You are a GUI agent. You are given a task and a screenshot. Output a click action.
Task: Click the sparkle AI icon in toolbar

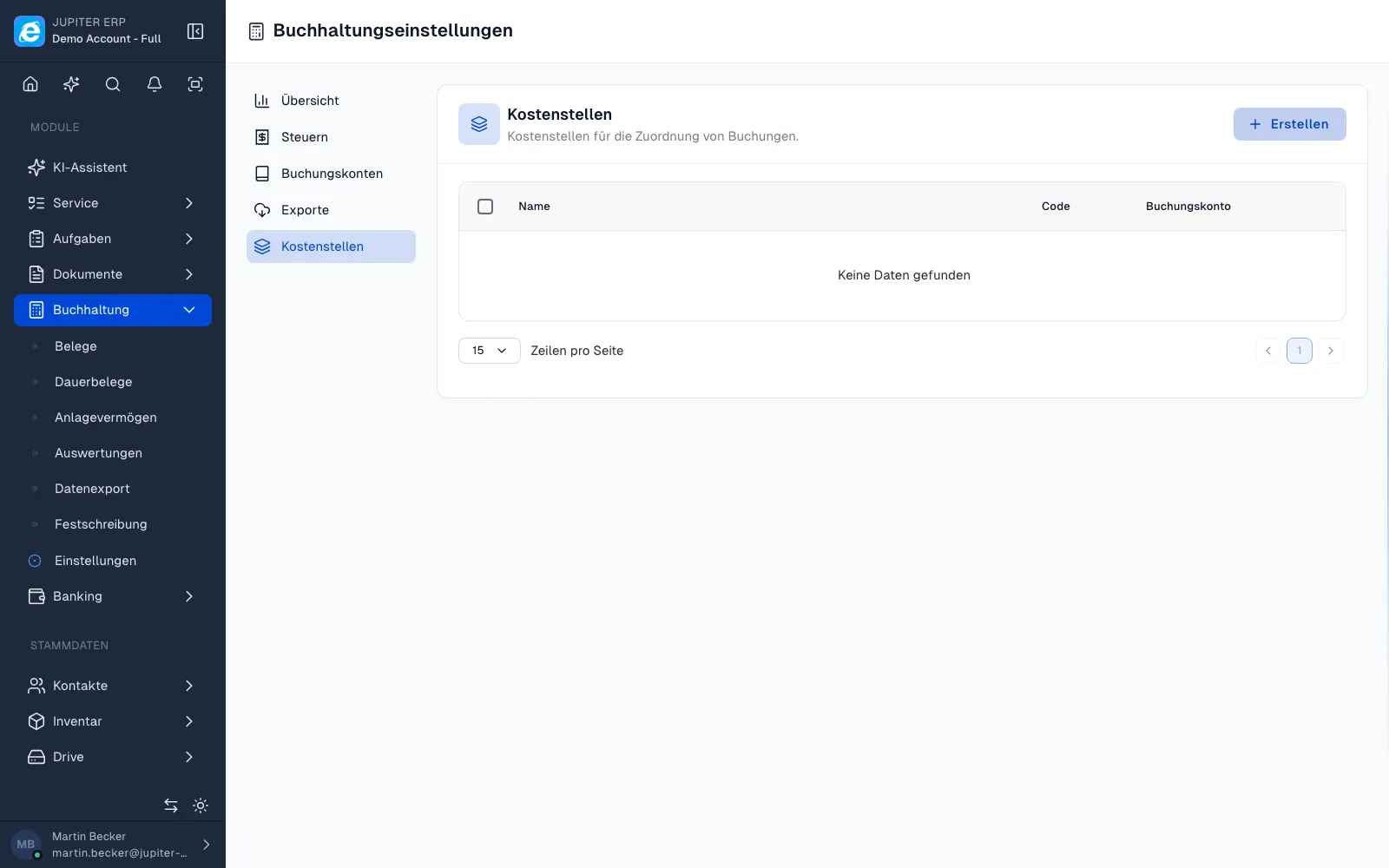coord(71,84)
